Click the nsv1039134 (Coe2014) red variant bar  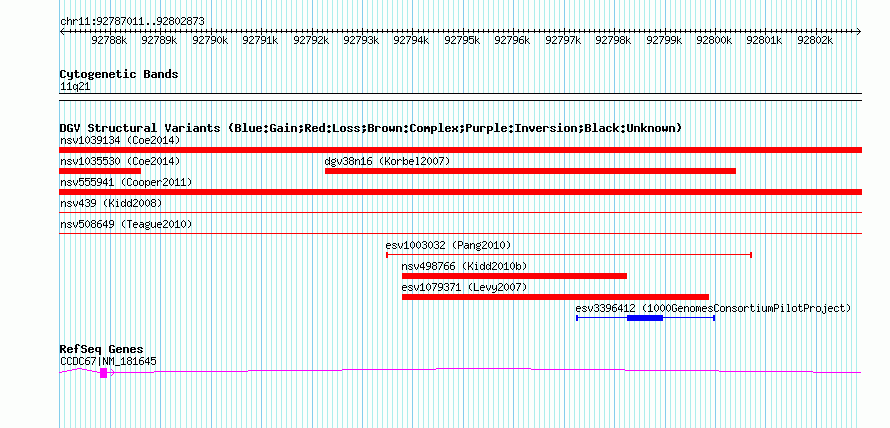point(460,150)
